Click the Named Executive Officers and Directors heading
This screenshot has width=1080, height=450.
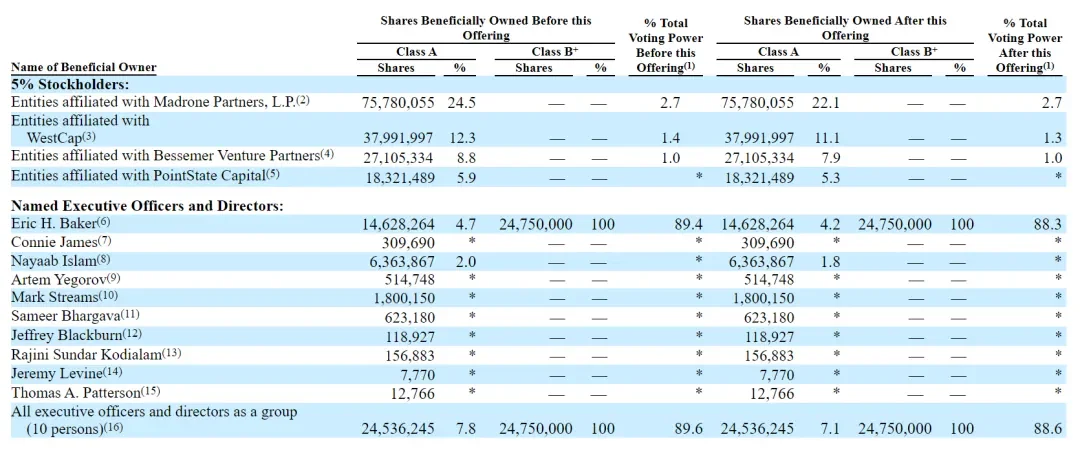click(147, 206)
